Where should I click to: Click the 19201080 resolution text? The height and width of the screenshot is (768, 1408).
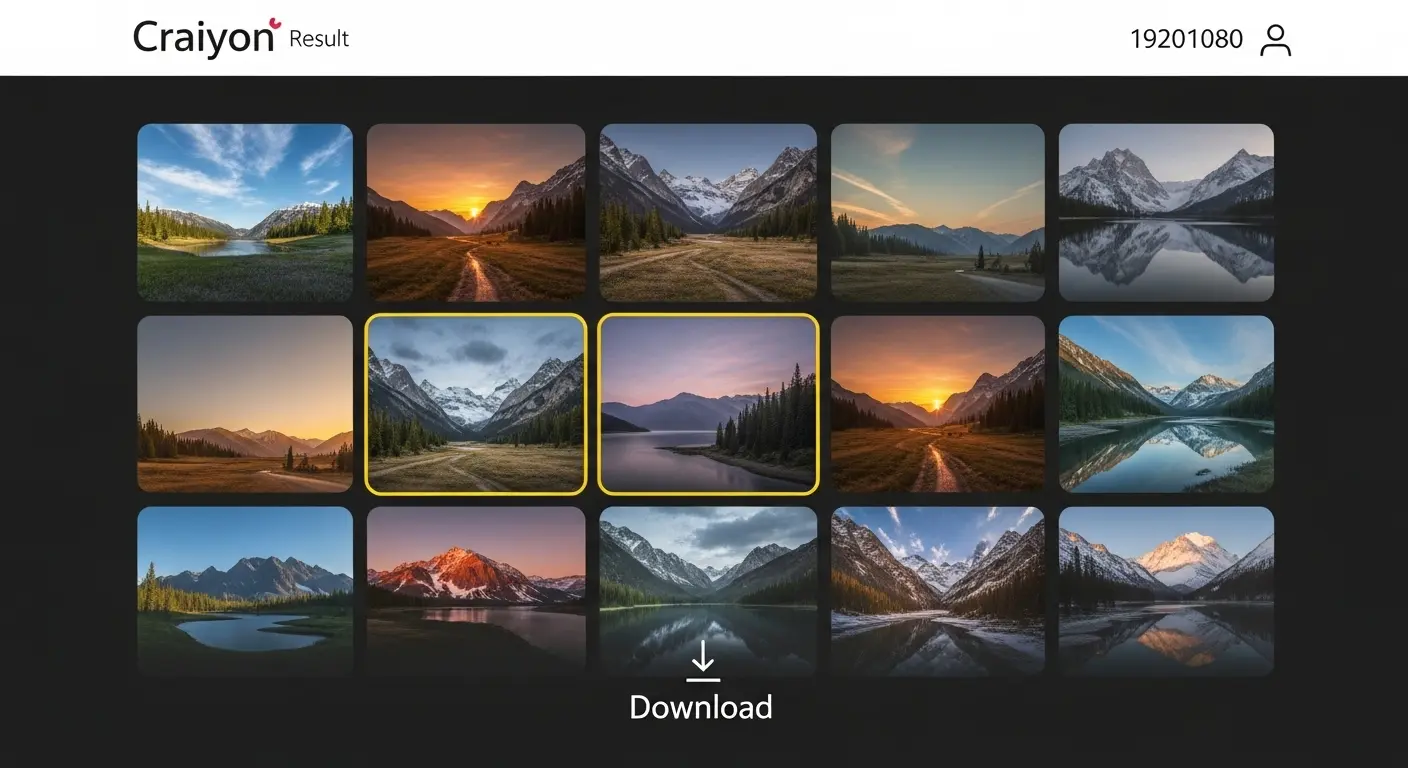(x=1186, y=40)
